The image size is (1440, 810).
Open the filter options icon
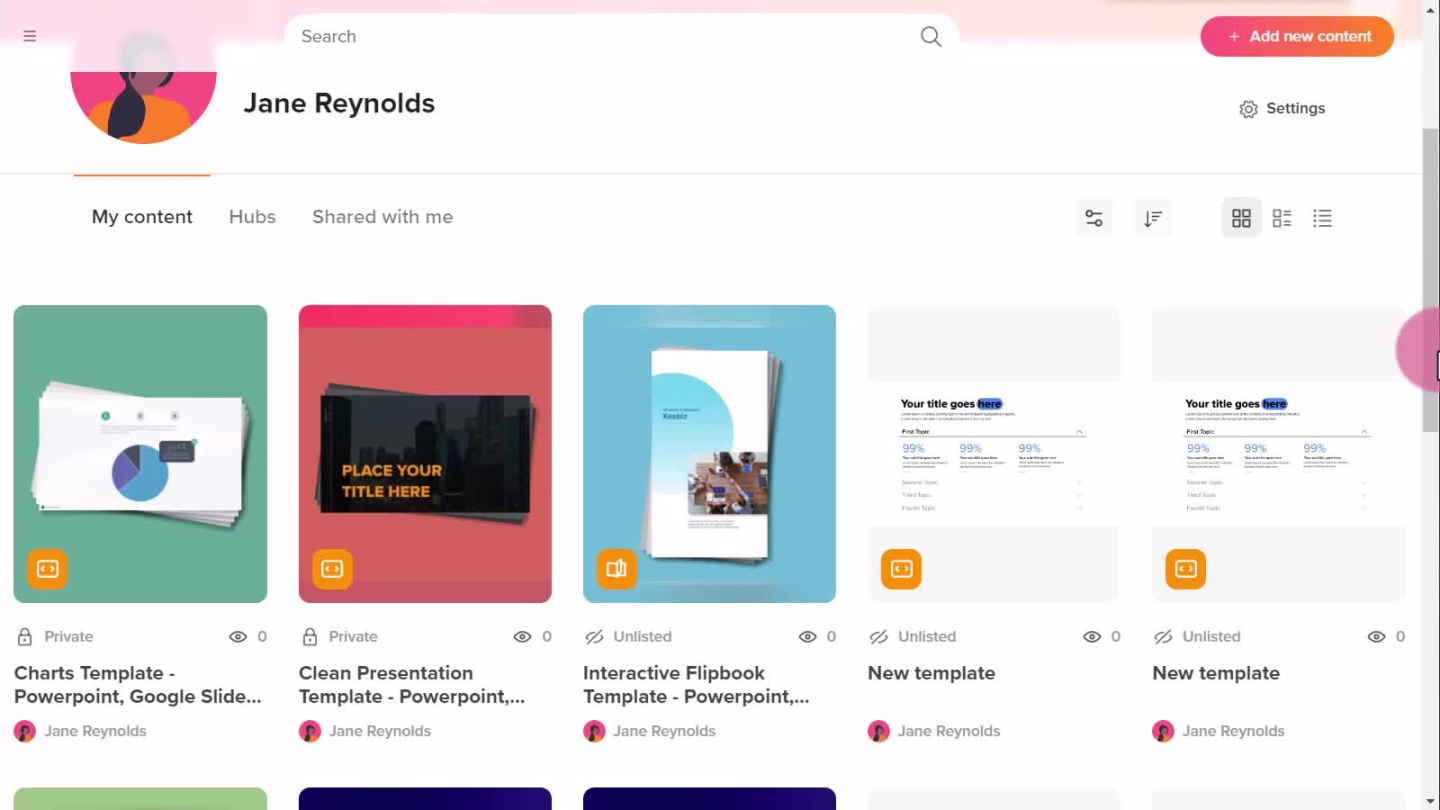point(1094,218)
